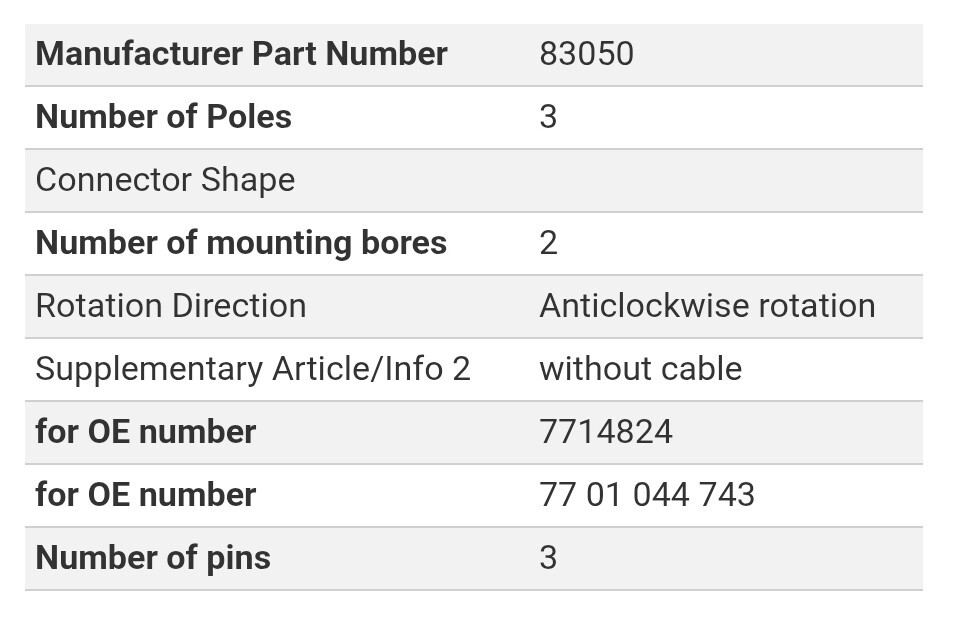The height and width of the screenshot is (619, 953).
Task: Click the Manufacturer Part Number label
Action: (241, 54)
